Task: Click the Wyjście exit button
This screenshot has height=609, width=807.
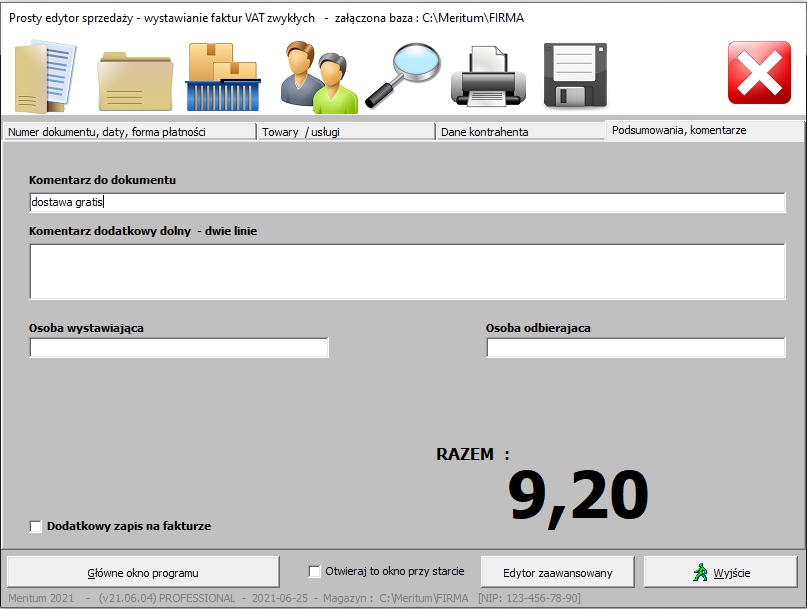Action: click(721, 573)
